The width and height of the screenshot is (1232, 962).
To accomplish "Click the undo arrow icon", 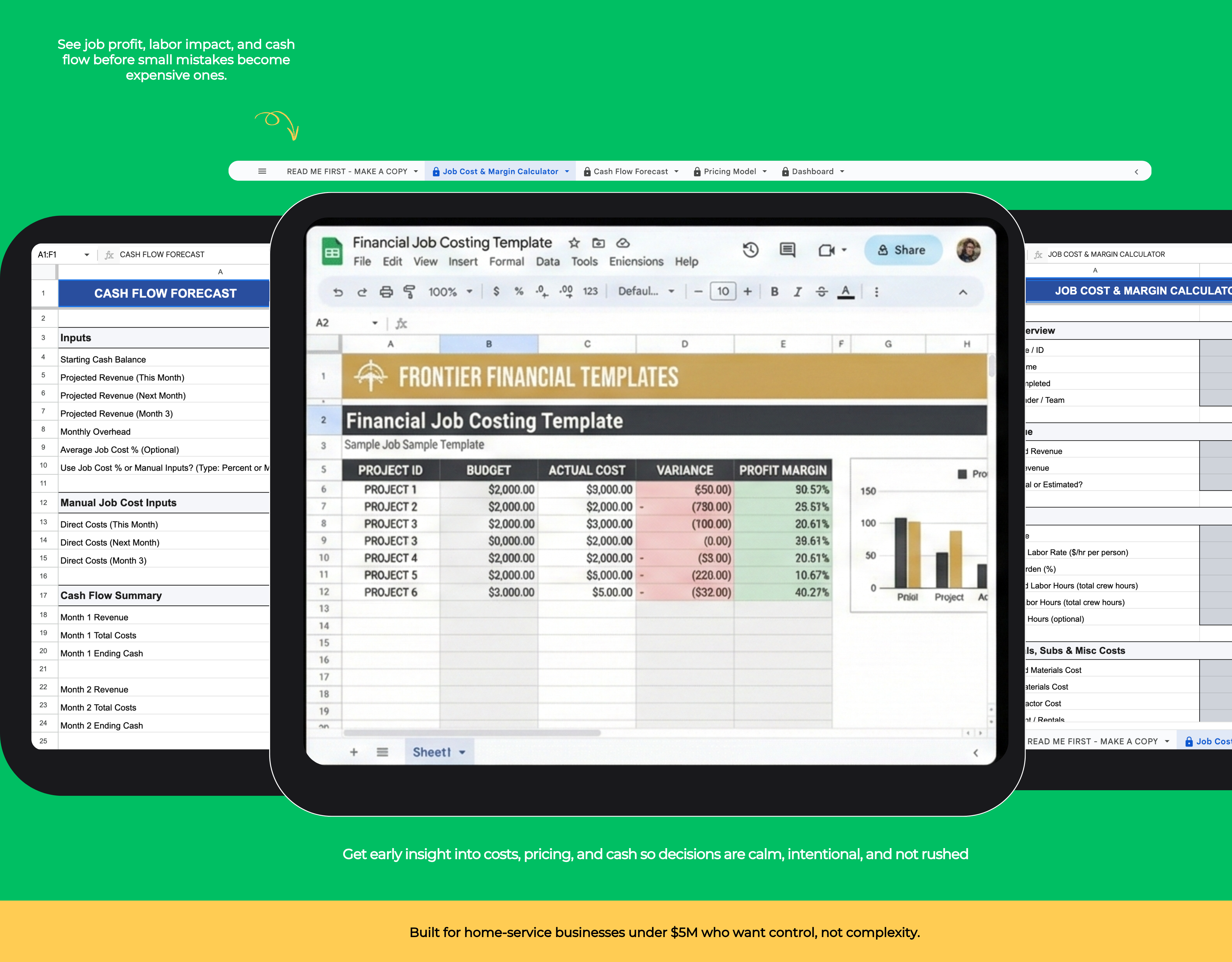I will [x=338, y=292].
